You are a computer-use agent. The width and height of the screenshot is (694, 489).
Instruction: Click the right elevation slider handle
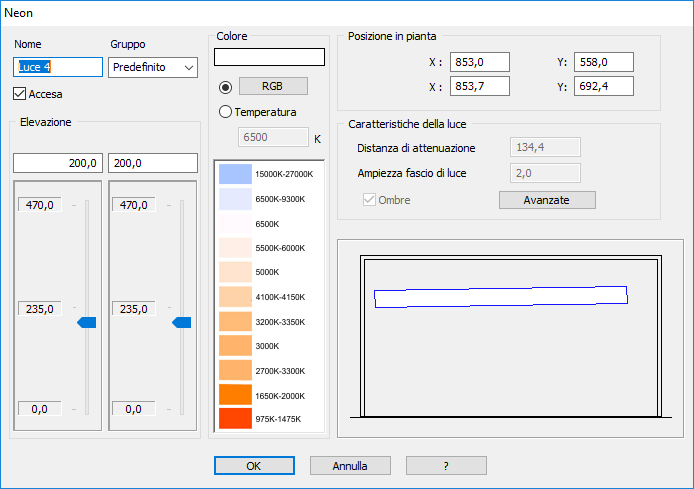181,323
